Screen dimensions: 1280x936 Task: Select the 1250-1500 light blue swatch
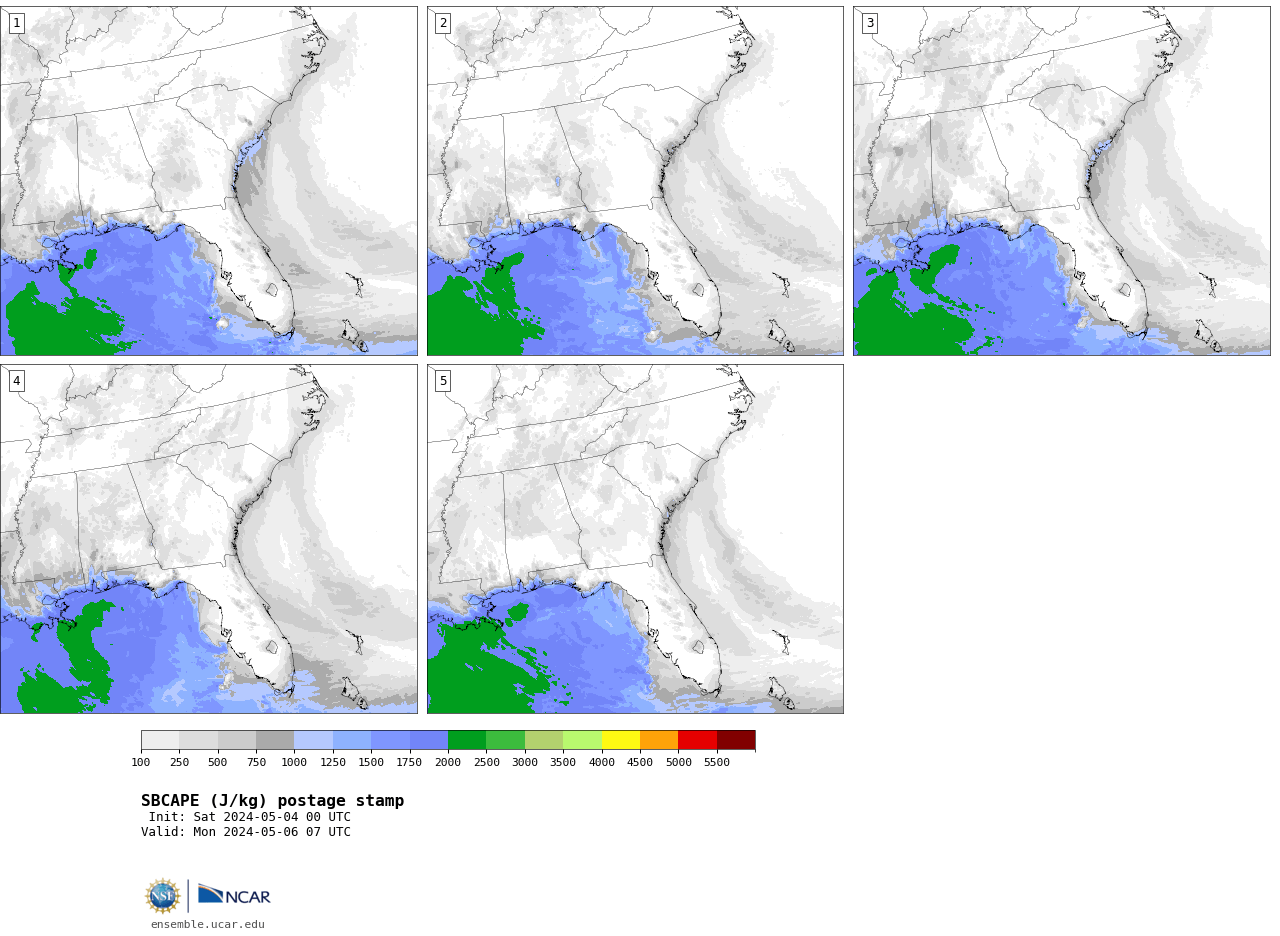coord(352,740)
